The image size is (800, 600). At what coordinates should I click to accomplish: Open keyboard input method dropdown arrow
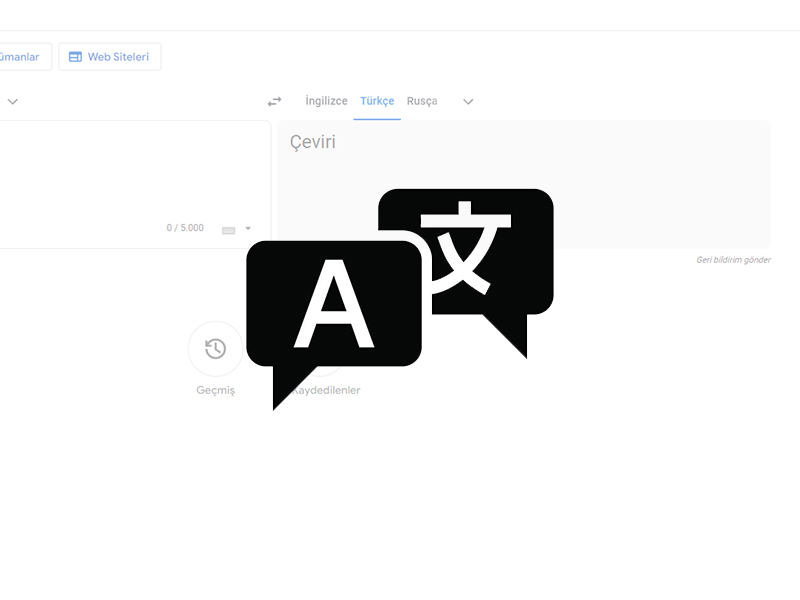[x=248, y=229]
